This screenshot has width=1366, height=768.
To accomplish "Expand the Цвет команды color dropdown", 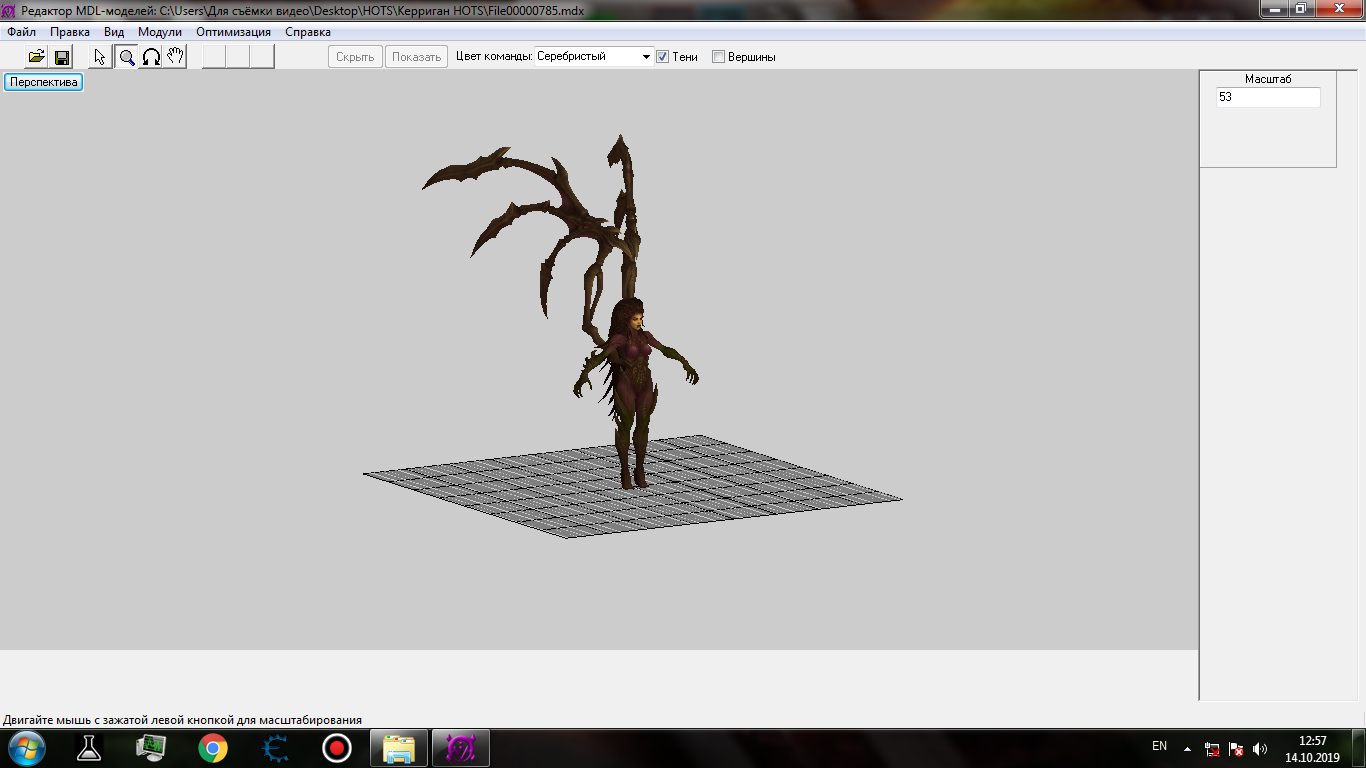I will click(646, 57).
